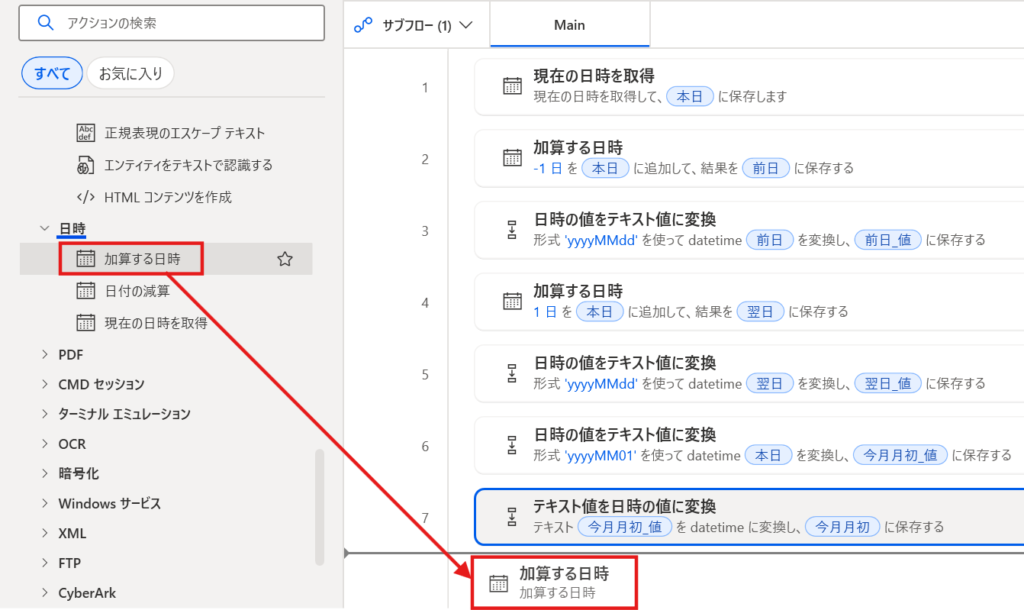
Task: Select HTML コンテンツを作成 action
Action: (168, 197)
